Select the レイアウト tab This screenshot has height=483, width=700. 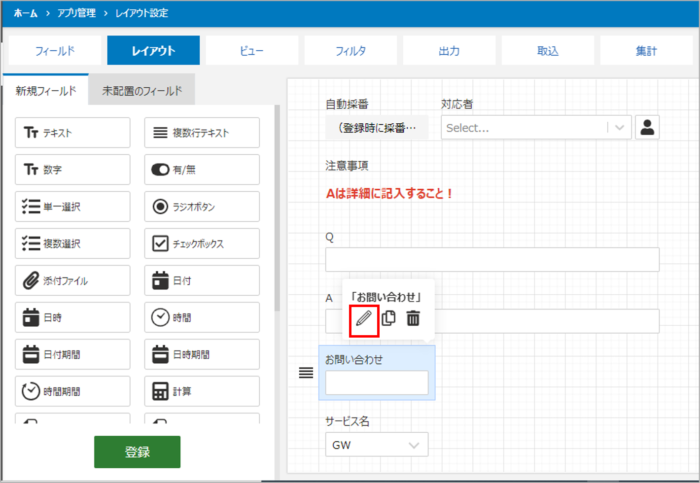[153, 50]
